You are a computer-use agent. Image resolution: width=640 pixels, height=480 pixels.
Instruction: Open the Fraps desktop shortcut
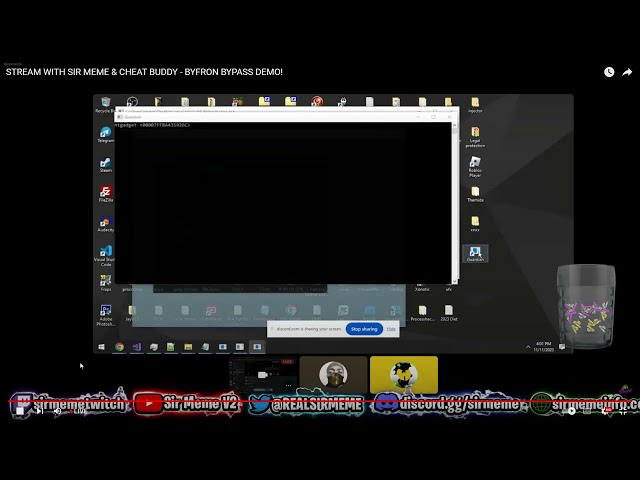(106, 283)
